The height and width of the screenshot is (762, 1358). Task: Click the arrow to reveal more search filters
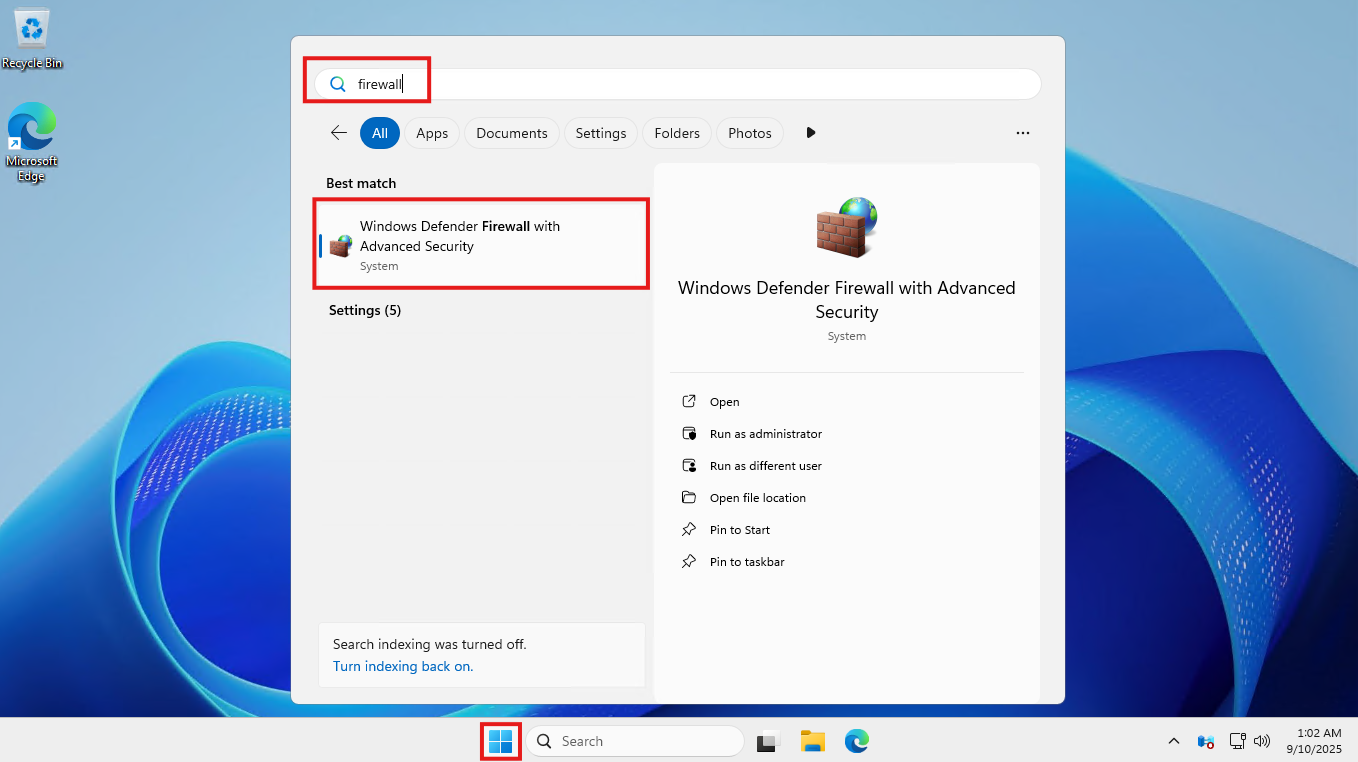click(x=810, y=132)
